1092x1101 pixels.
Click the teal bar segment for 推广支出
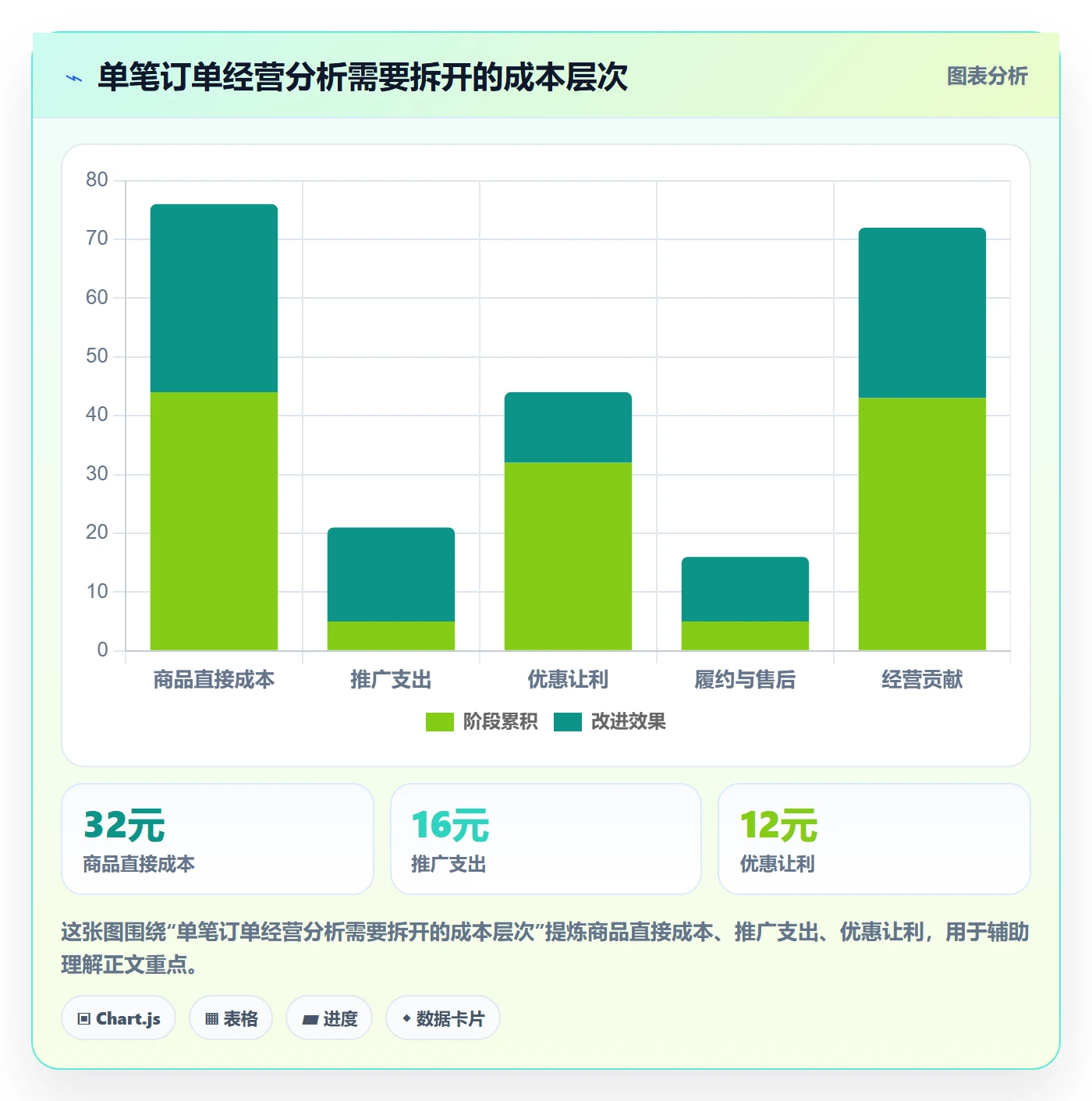click(391, 575)
